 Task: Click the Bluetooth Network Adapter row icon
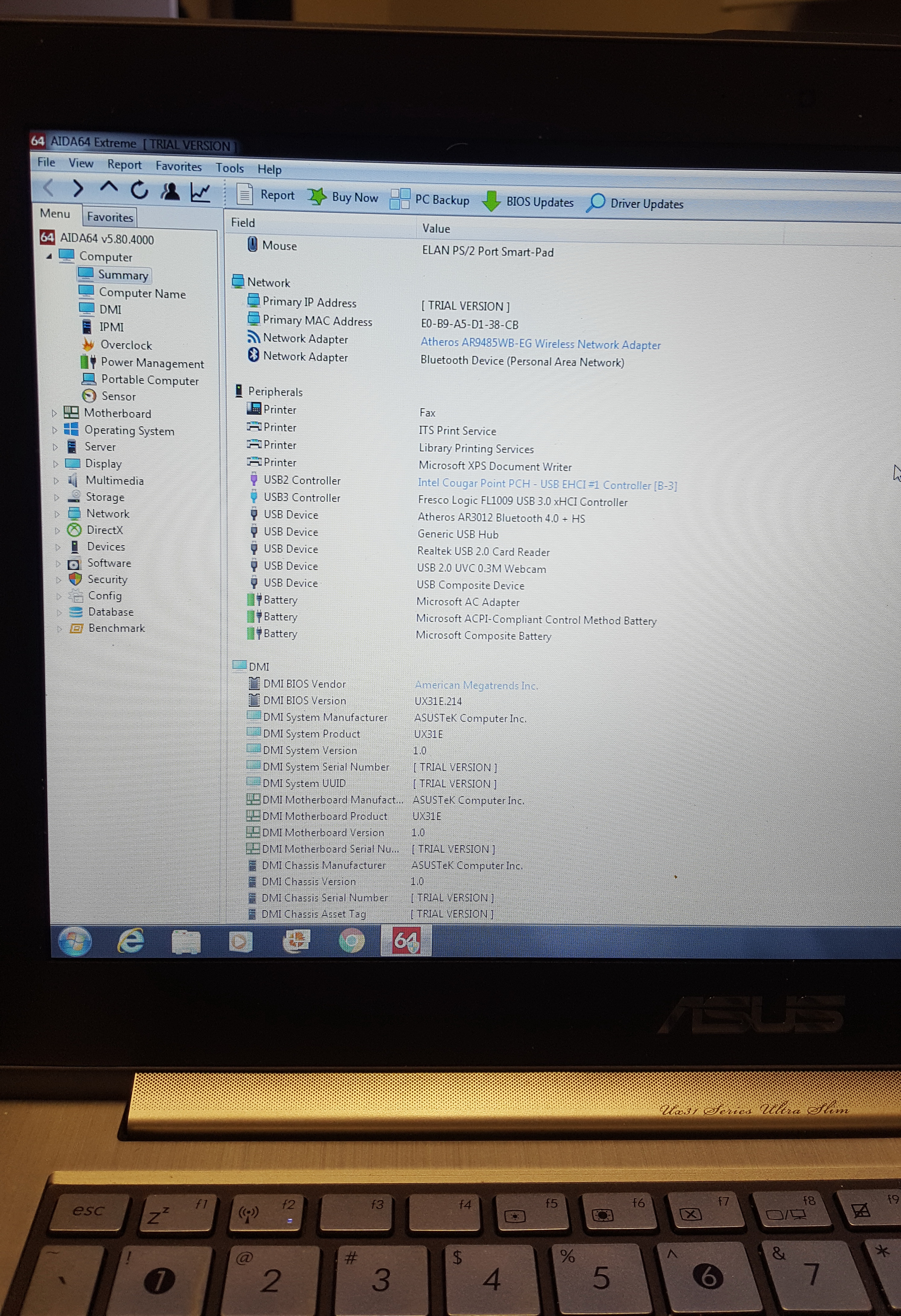pos(254,356)
